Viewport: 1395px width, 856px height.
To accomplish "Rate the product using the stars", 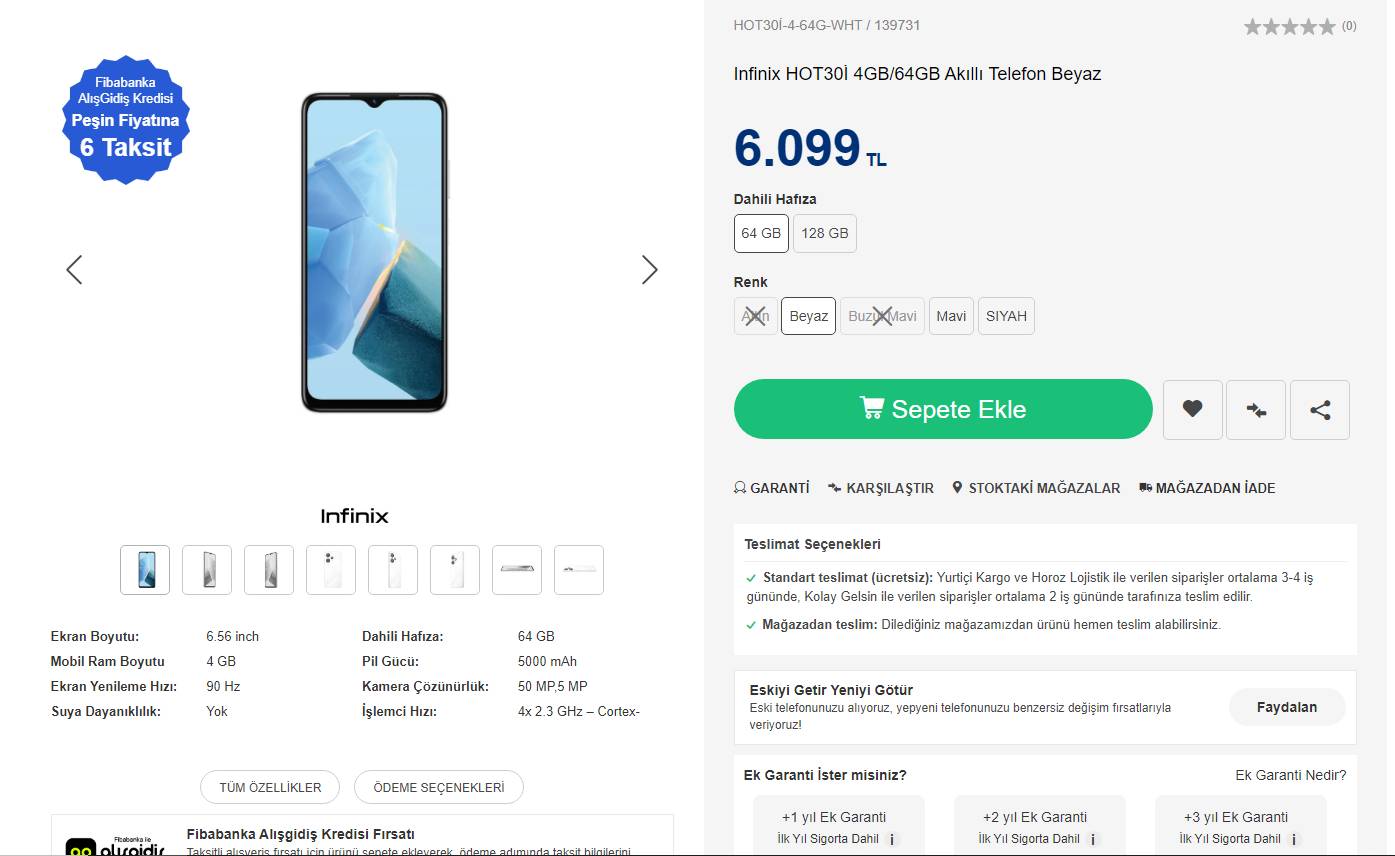I will point(1289,27).
